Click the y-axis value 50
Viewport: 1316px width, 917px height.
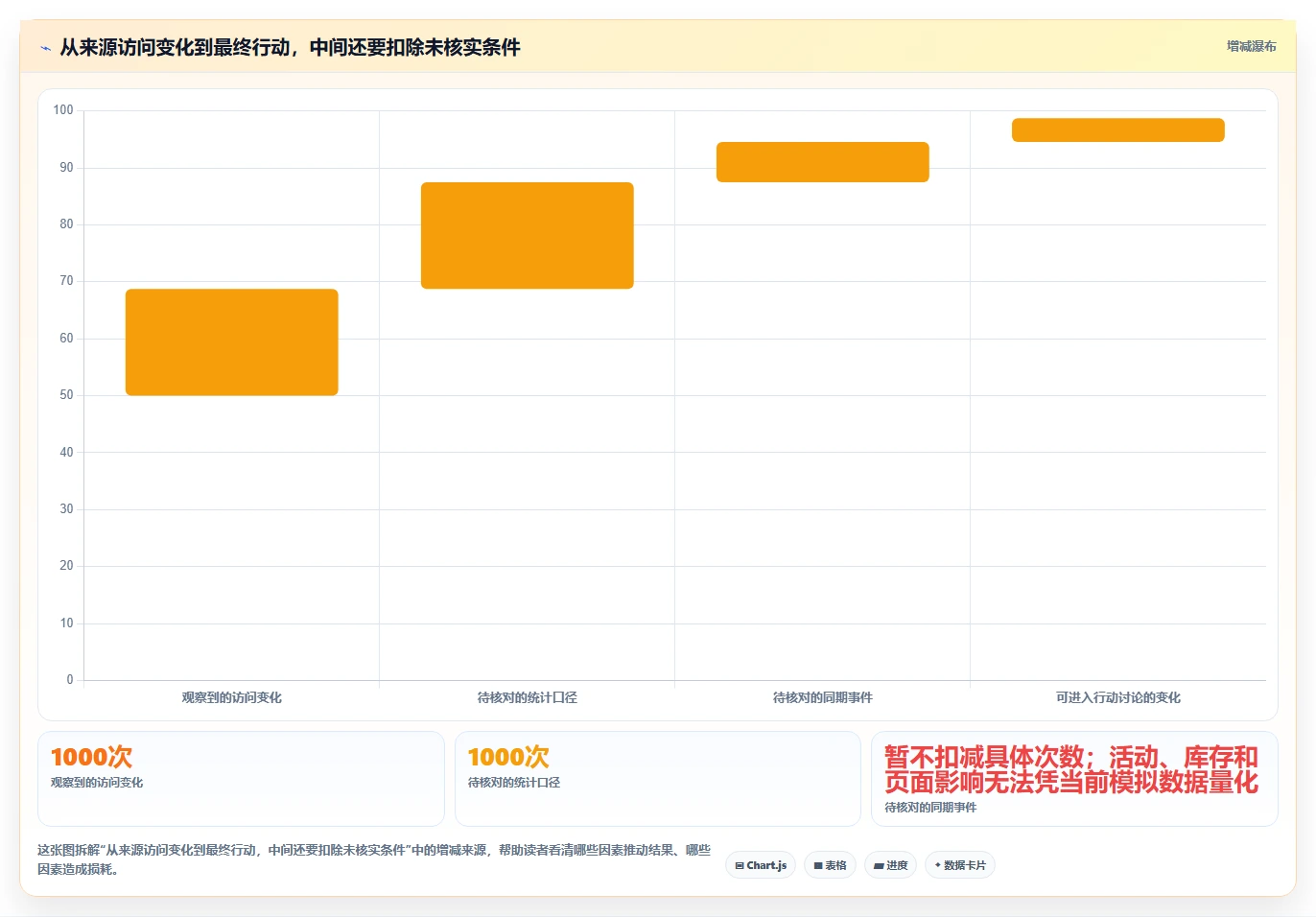click(66, 395)
